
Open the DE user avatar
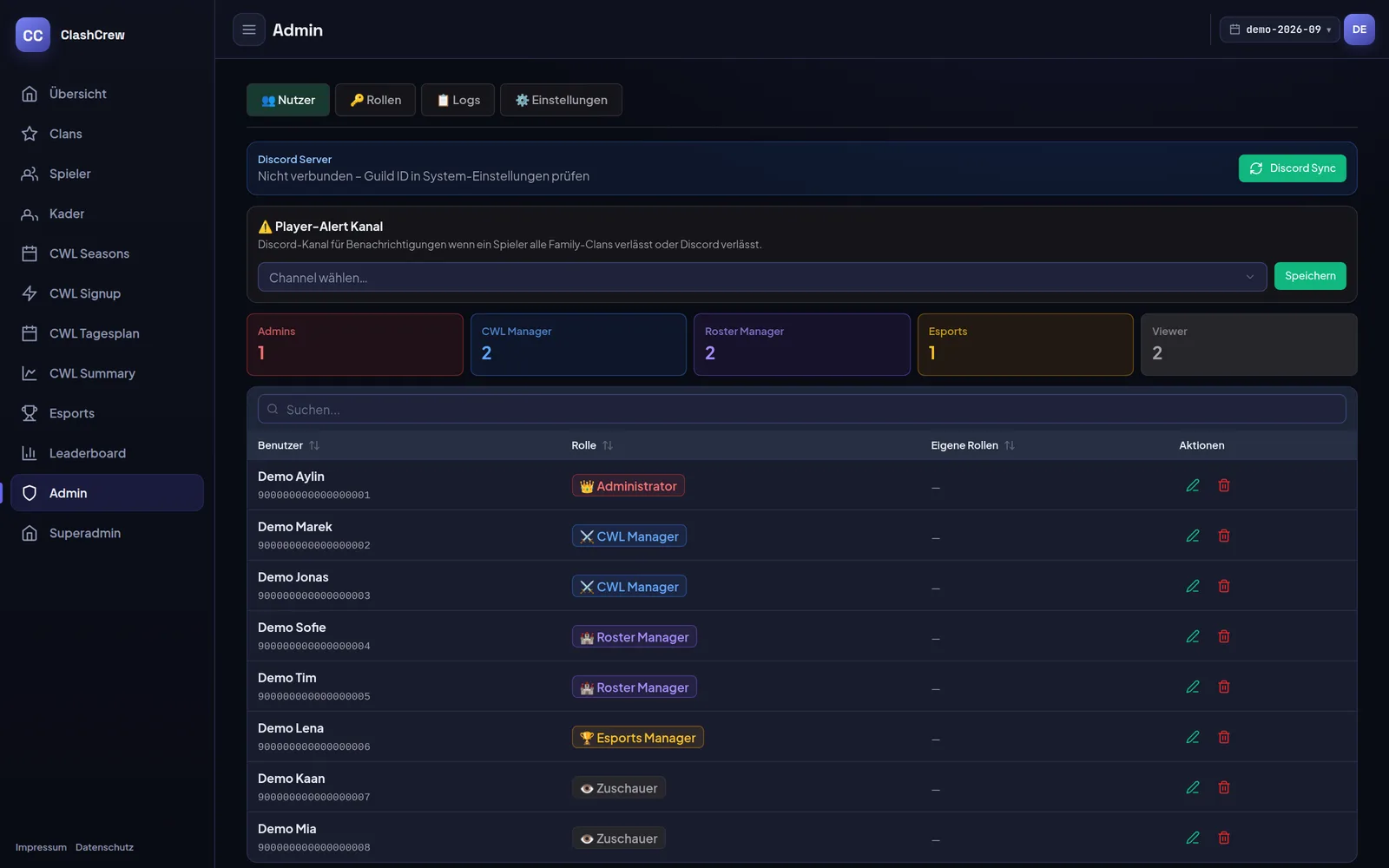[x=1359, y=30]
